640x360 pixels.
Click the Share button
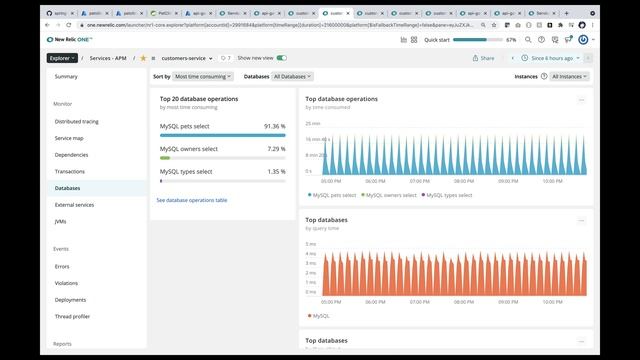pyautogui.click(x=483, y=58)
